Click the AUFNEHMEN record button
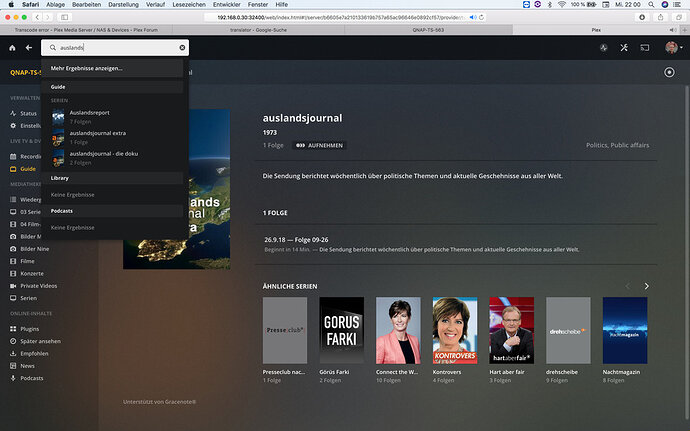 tap(319, 145)
